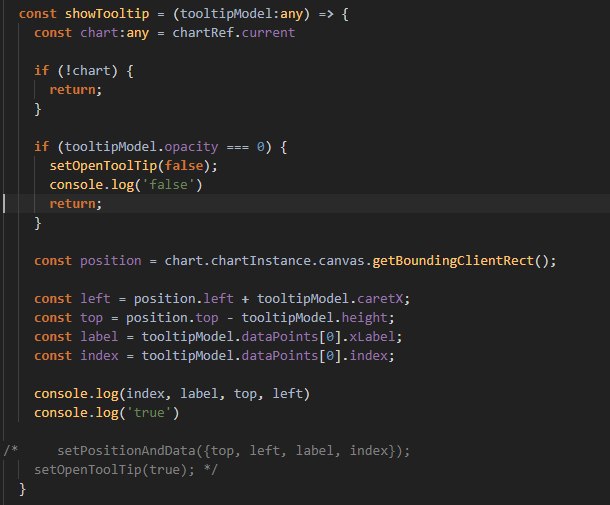Click the const top variable name
The image size is (610, 505).
(x=91, y=318)
